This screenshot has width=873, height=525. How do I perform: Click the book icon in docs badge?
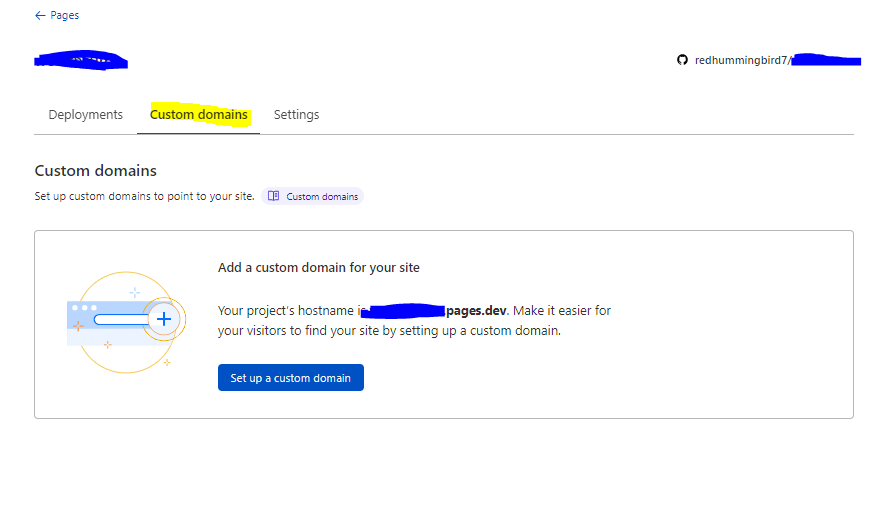point(274,197)
